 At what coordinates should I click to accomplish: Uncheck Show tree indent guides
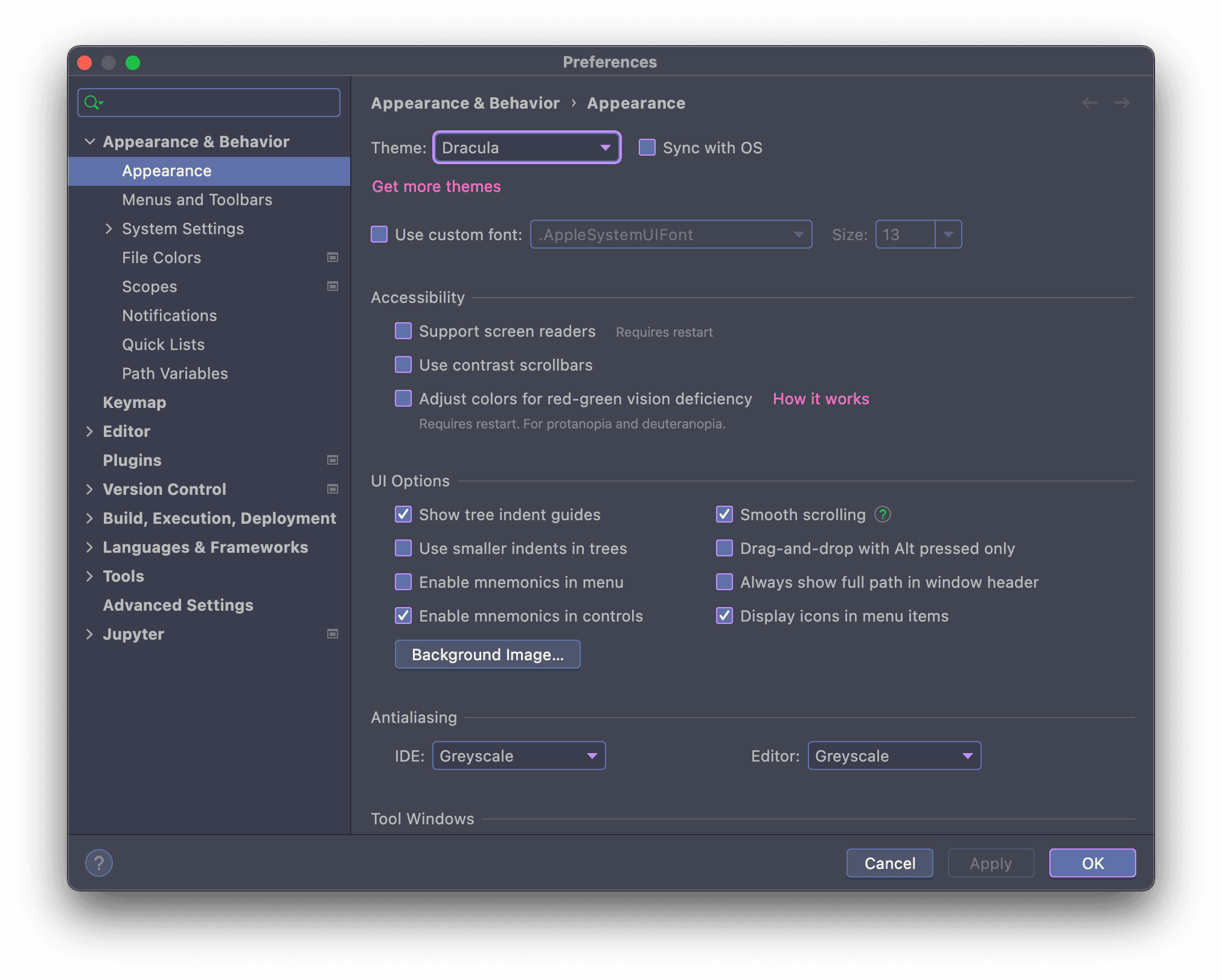click(403, 515)
